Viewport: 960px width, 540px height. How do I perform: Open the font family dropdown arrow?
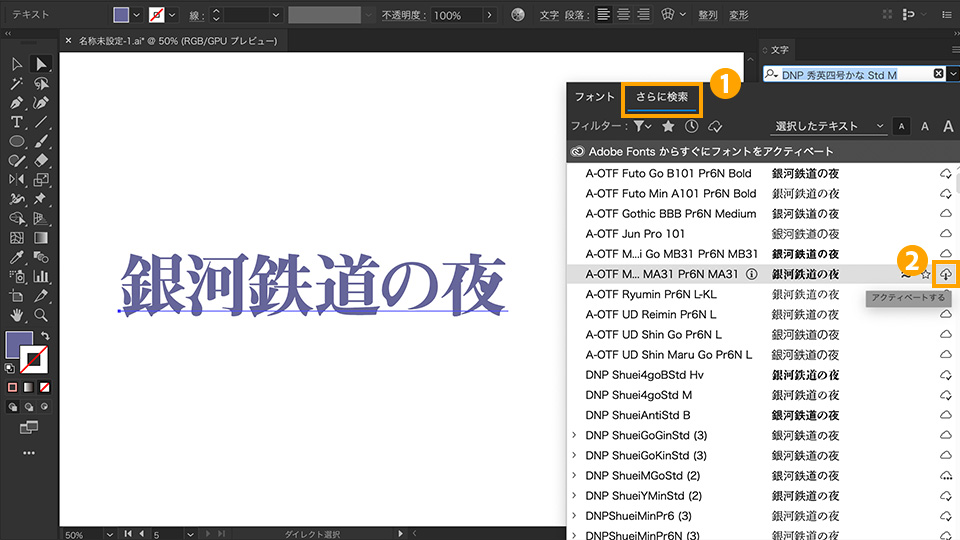pyautogui.click(x=953, y=74)
